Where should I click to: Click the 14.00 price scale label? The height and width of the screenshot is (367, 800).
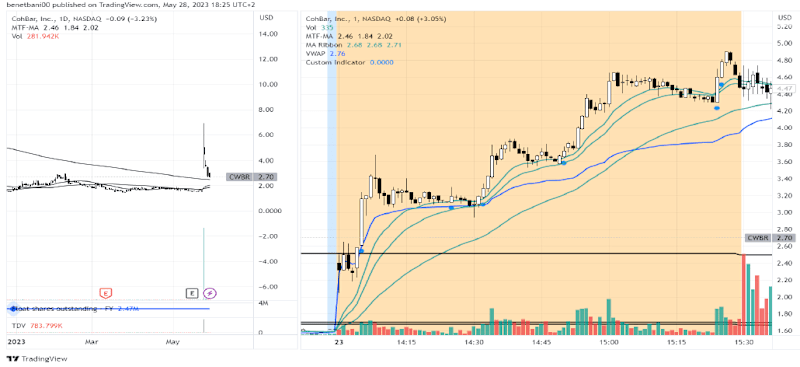click(x=269, y=34)
